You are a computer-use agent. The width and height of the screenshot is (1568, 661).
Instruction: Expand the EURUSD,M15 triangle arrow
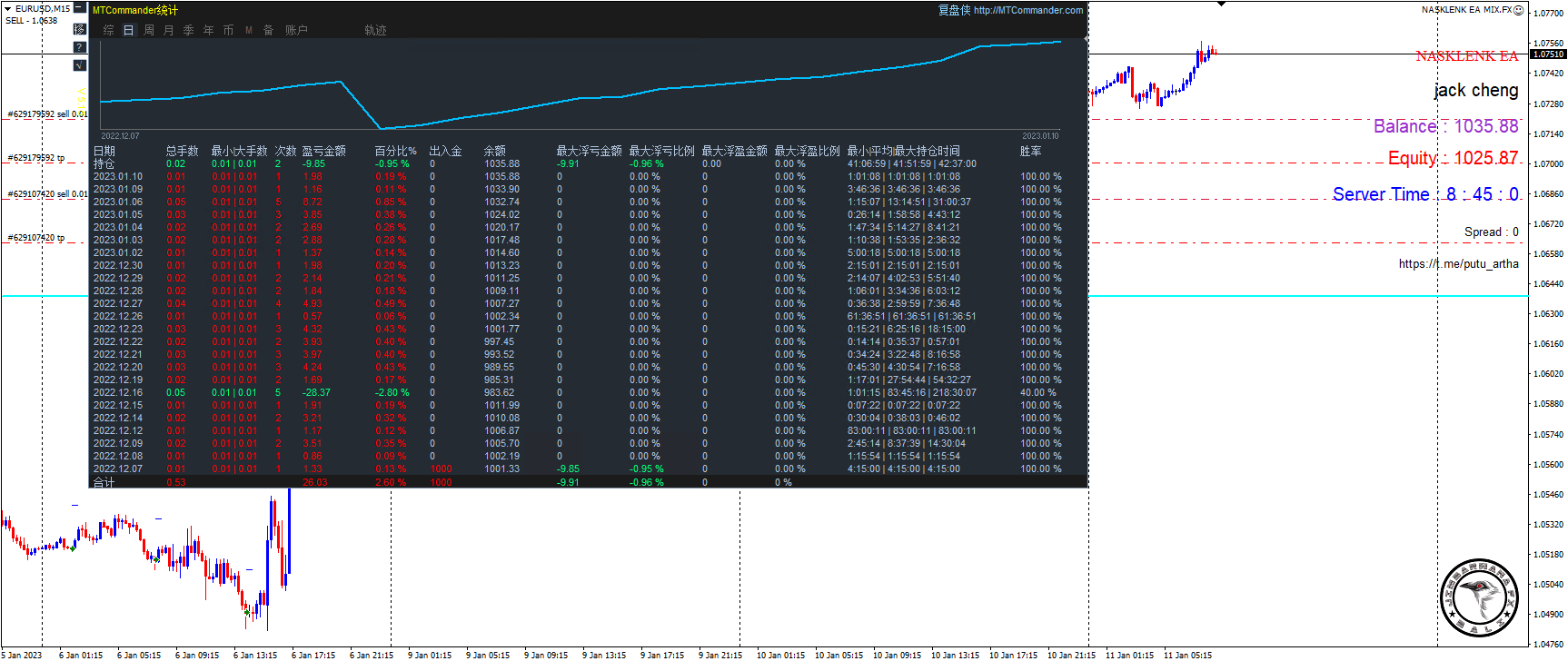pos(9,8)
